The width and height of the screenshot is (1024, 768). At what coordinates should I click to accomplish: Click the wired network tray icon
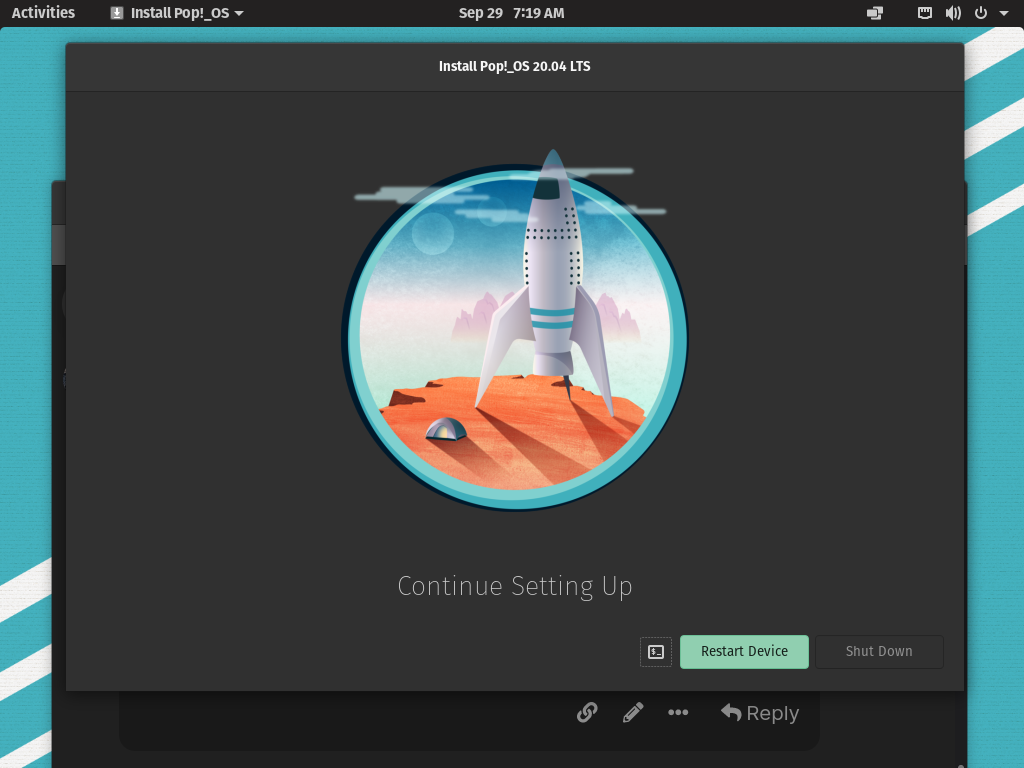(x=925, y=13)
